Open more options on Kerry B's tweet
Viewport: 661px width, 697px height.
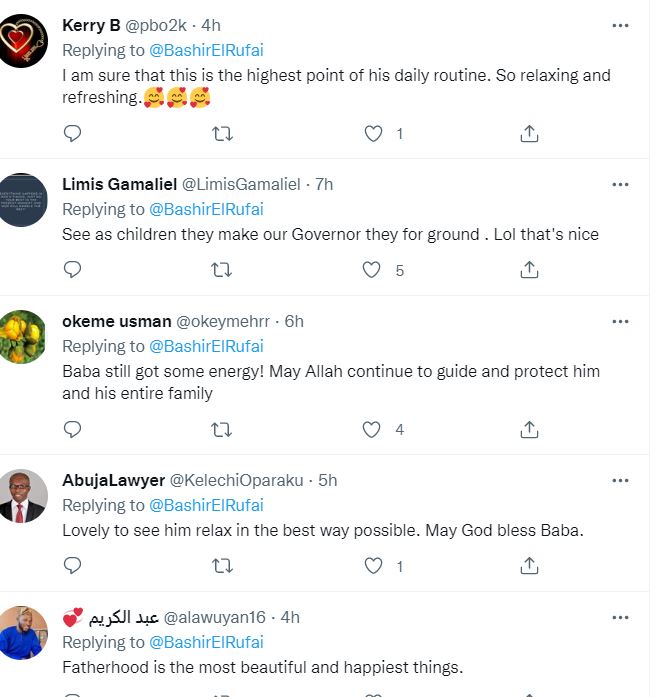[x=621, y=26]
